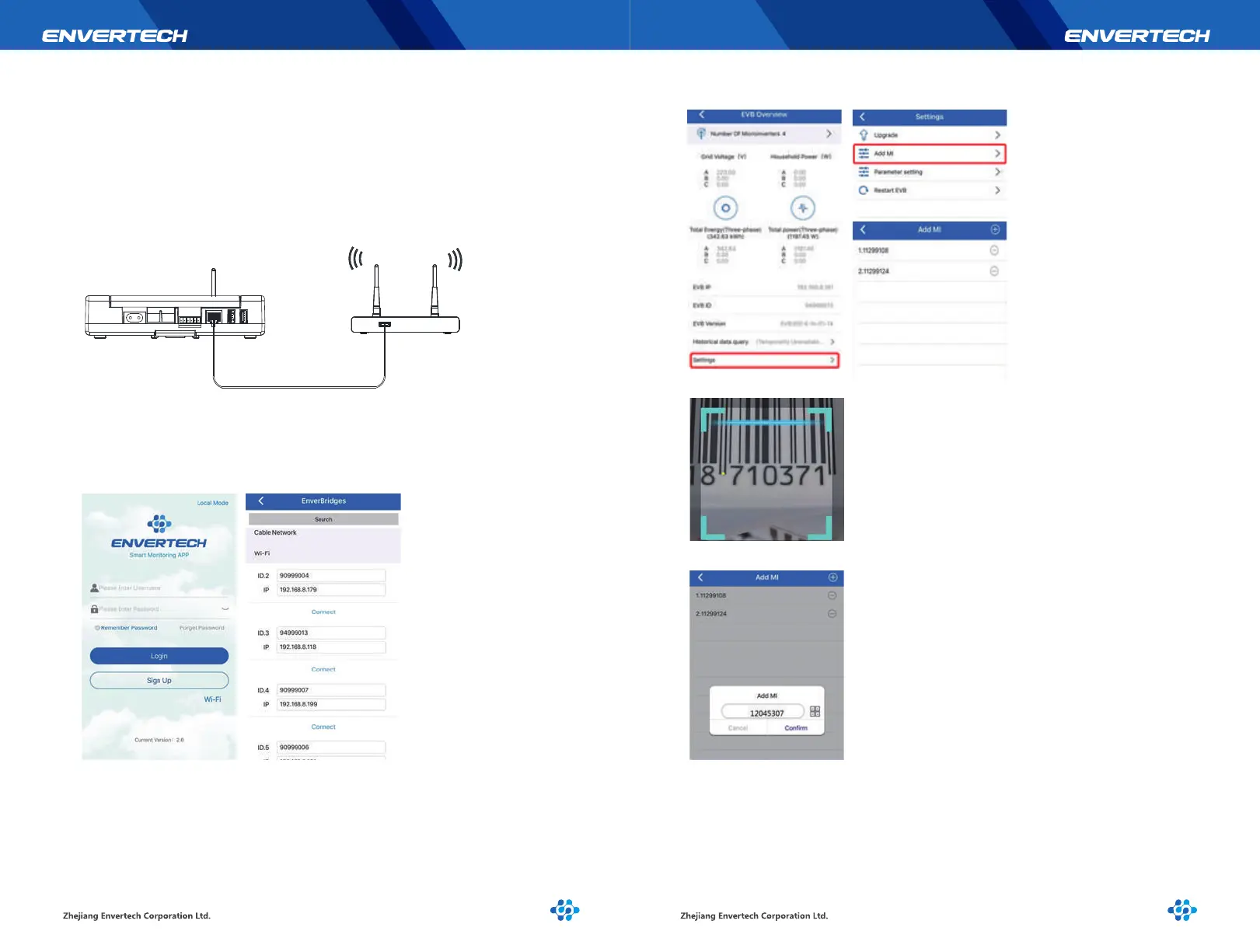Click the Envertech emblem in left page footer
This screenshot has height=952, width=1260.
(565, 910)
